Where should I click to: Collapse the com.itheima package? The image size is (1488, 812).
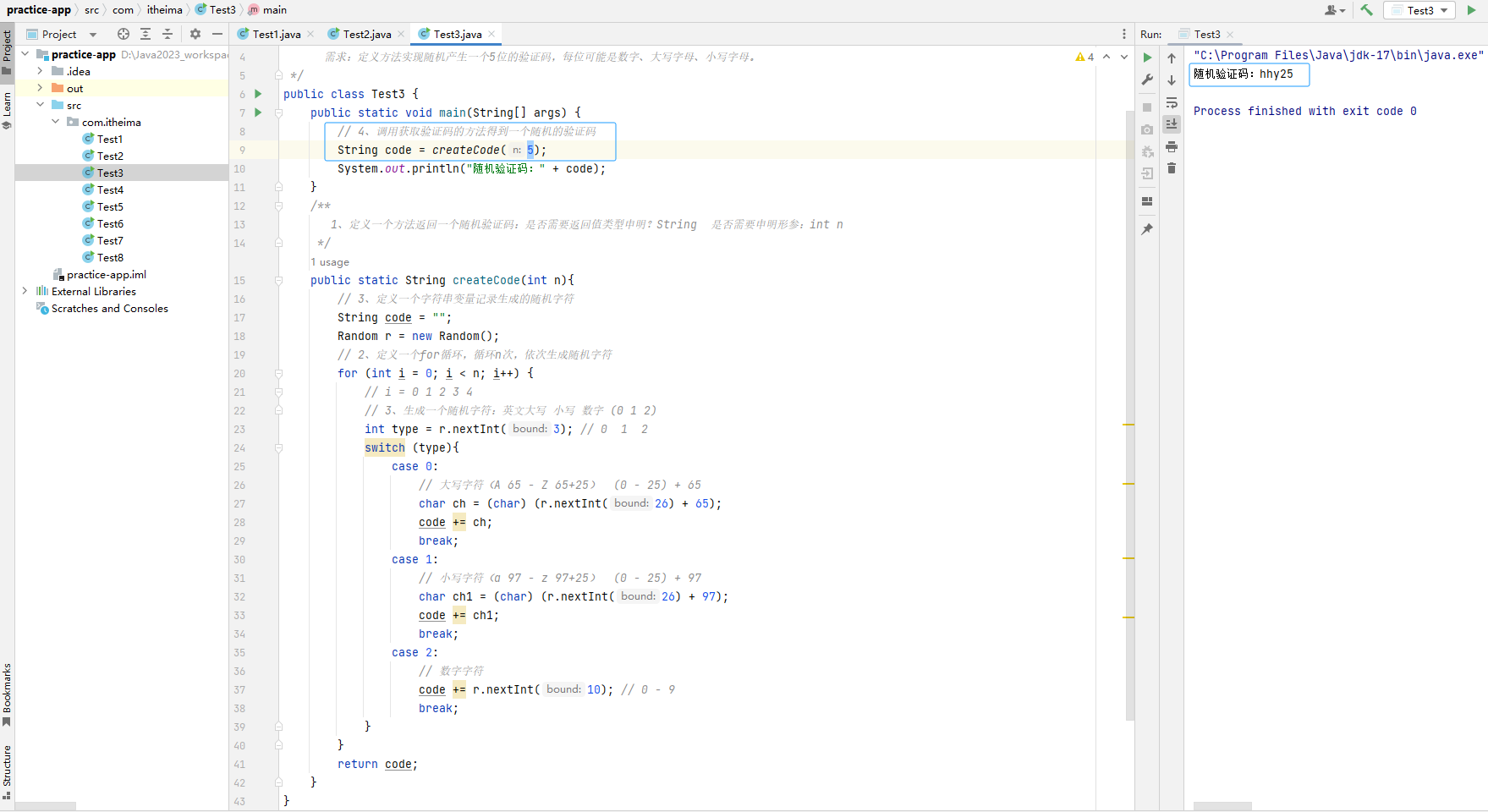tap(55, 122)
